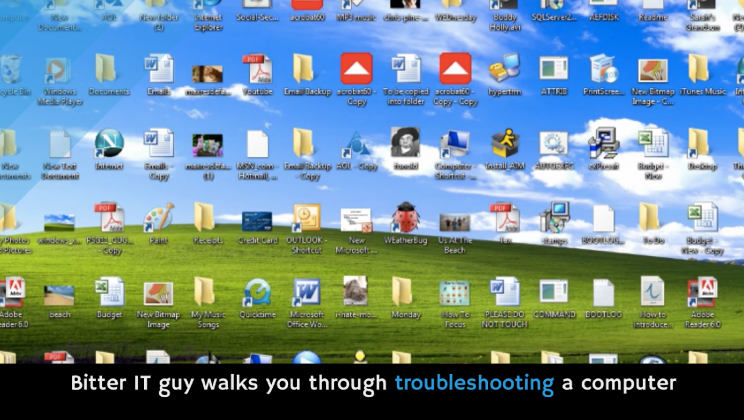Select the Computer Shortcut icon

[x=455, y=143]
